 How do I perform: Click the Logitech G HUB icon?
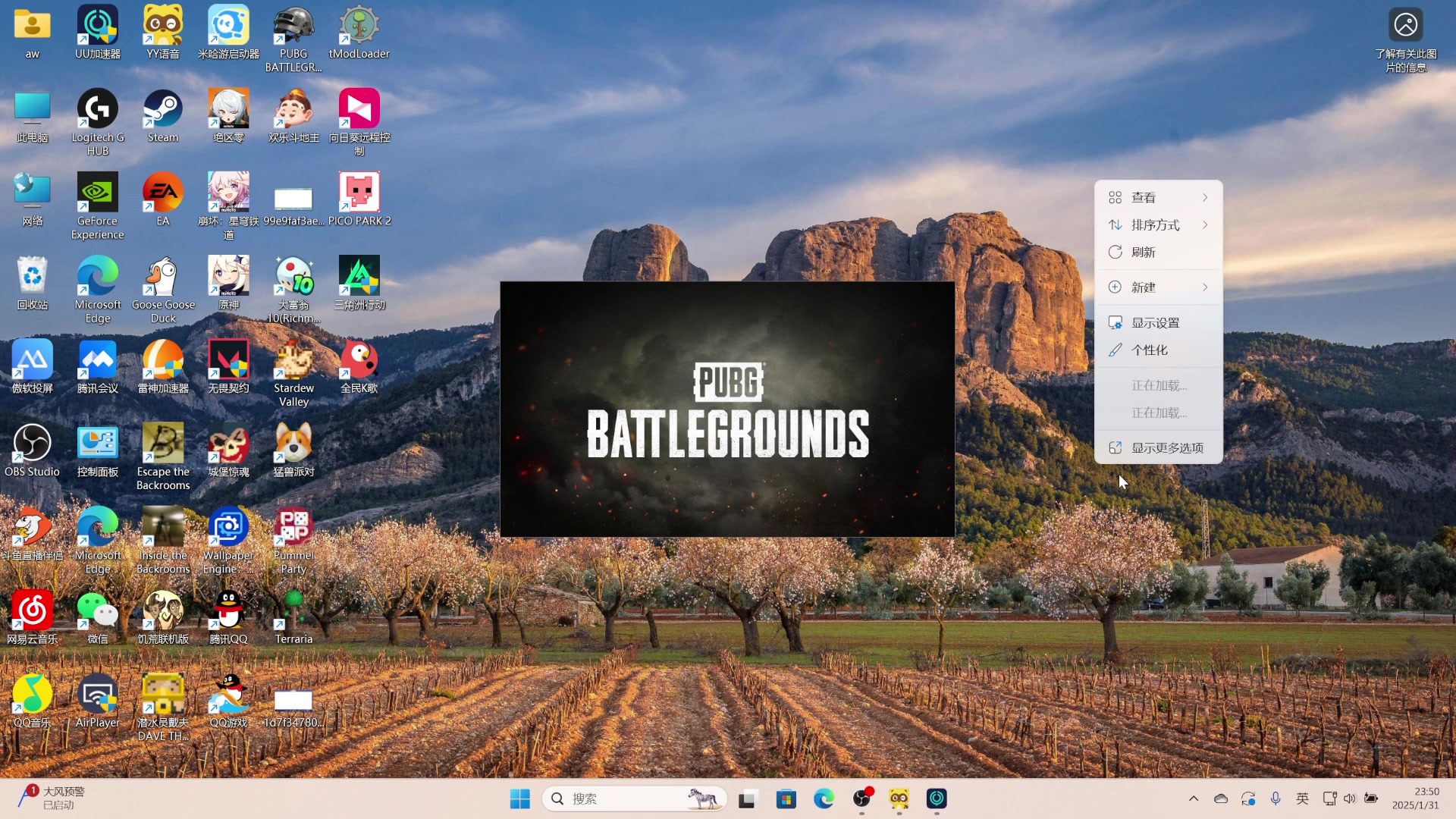click(x=98, y=111)
